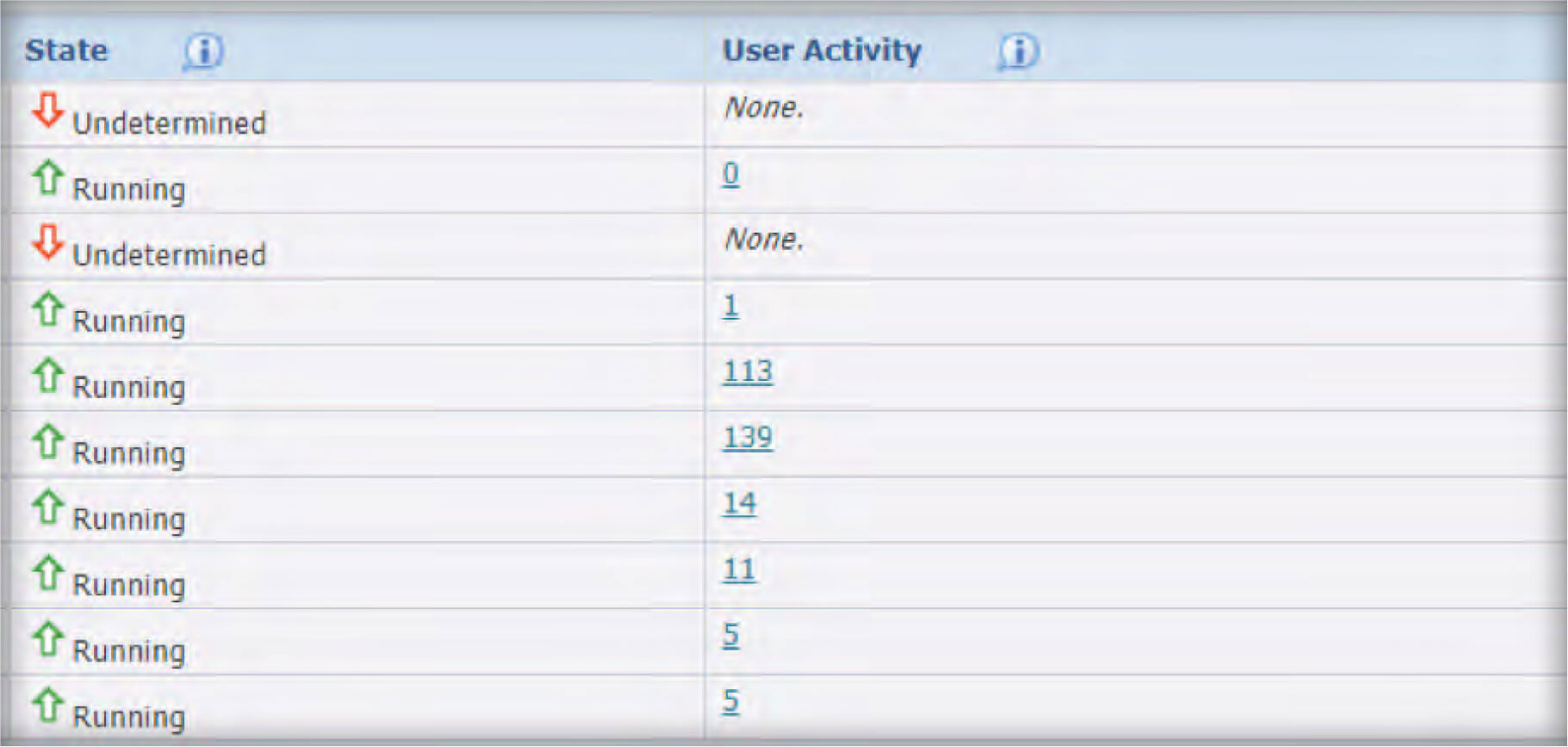Open the 5 link in the bottom row

coord(731,701)
